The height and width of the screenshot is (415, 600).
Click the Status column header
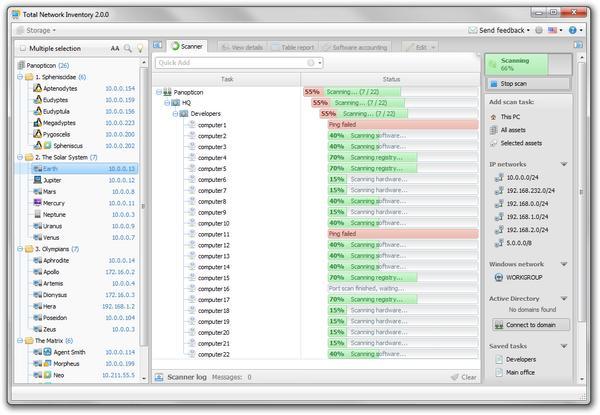(390, 79)
